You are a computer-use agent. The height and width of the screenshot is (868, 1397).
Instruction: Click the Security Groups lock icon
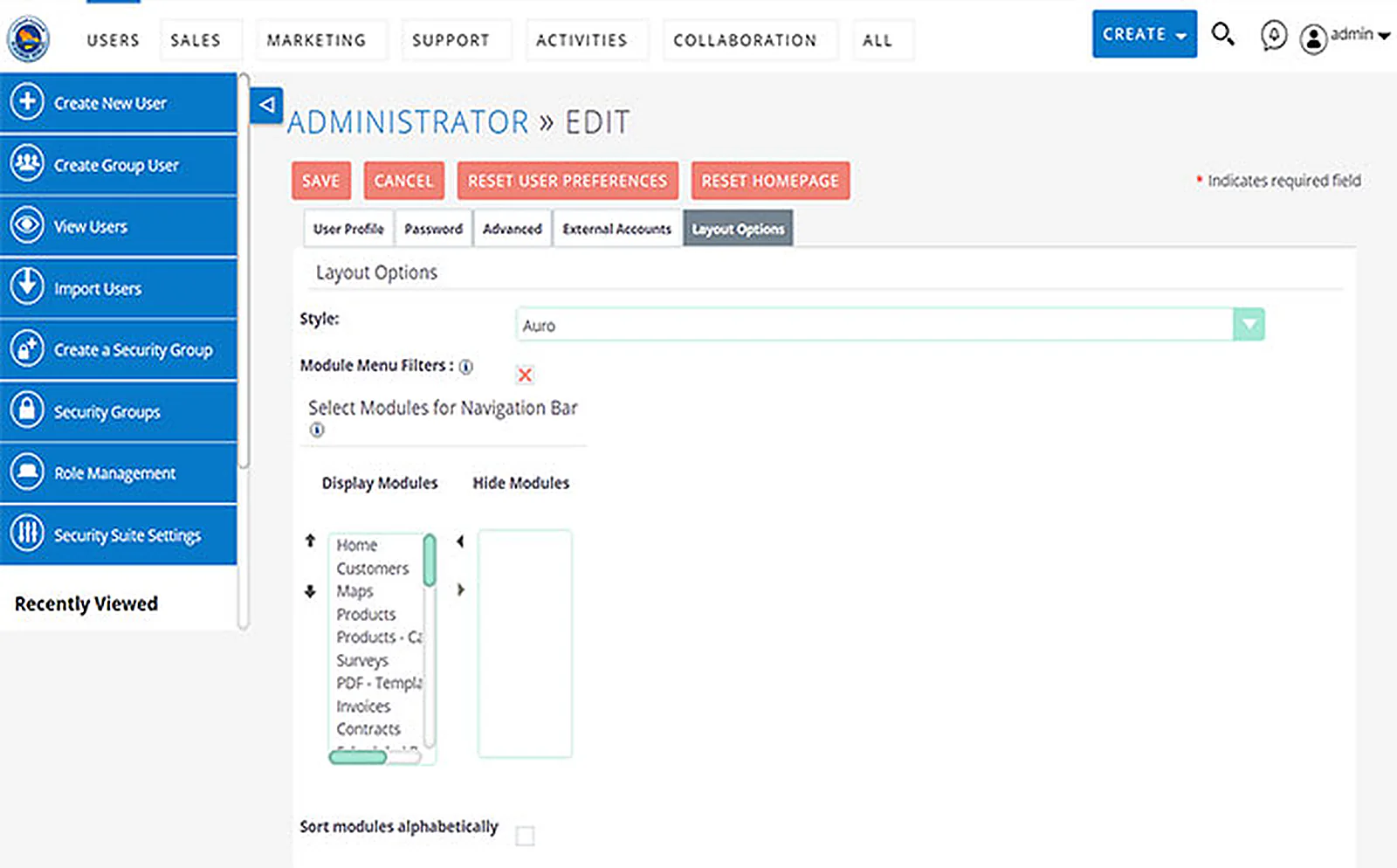tap(27, 410)
